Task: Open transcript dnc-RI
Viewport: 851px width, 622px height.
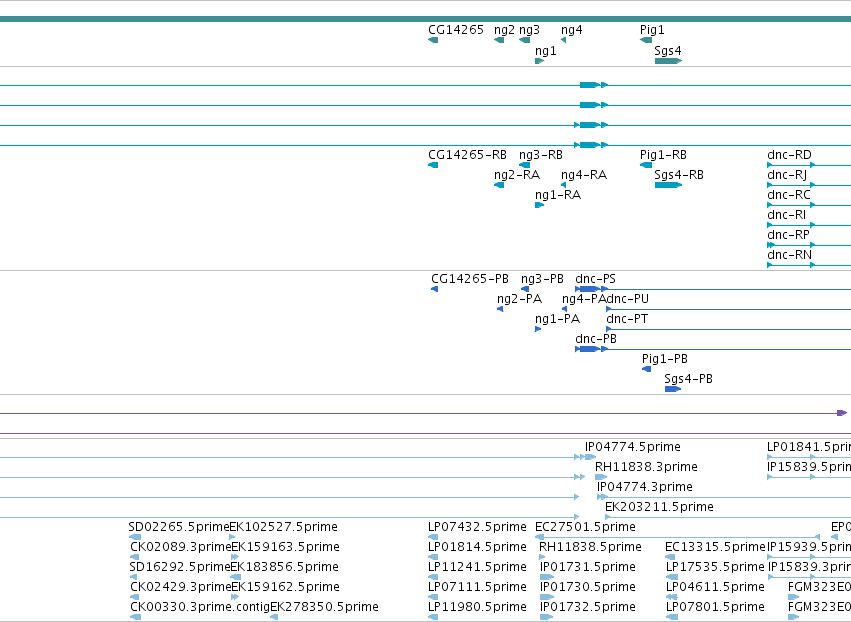Action: point(786,215)
